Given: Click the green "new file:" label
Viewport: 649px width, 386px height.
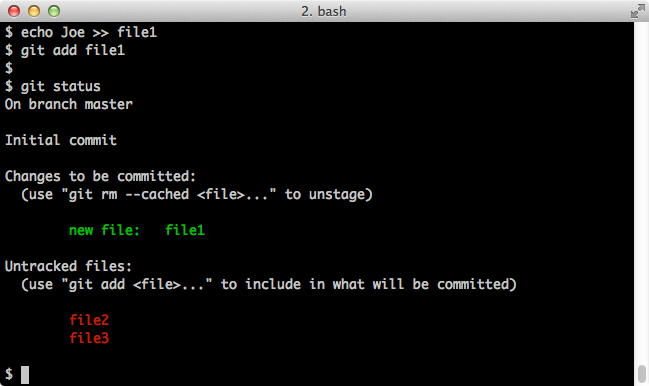Looking at the screenshot, I should (x=104, y=230).
